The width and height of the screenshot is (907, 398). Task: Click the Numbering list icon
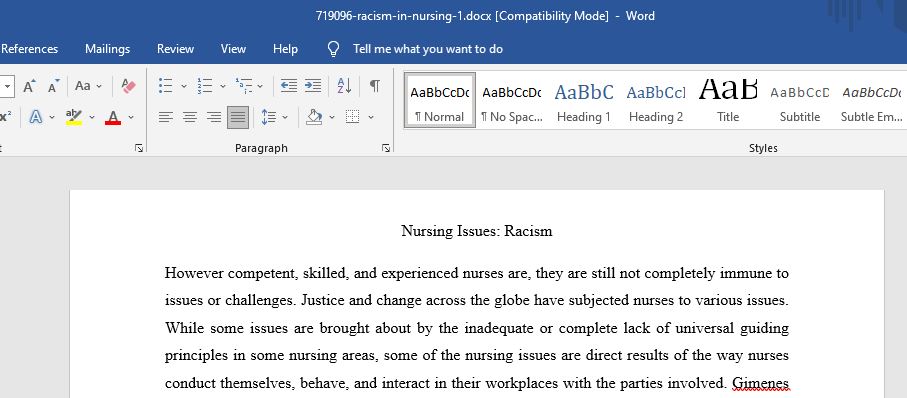point(205,86)
